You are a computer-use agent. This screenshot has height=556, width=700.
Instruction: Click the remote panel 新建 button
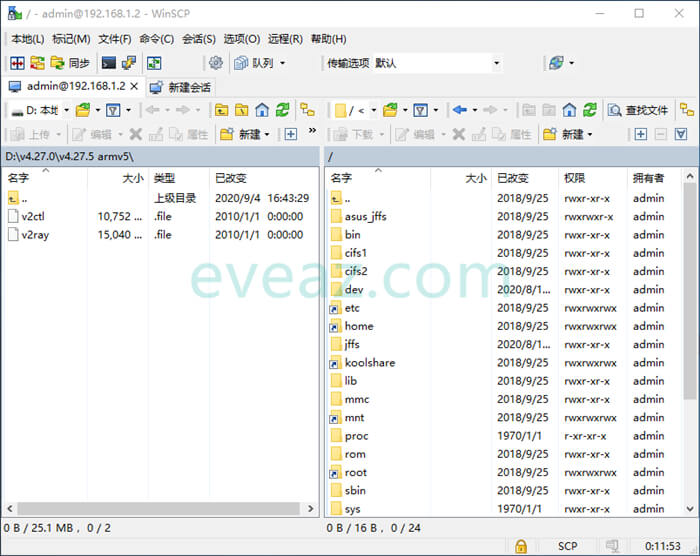[567, 134]
